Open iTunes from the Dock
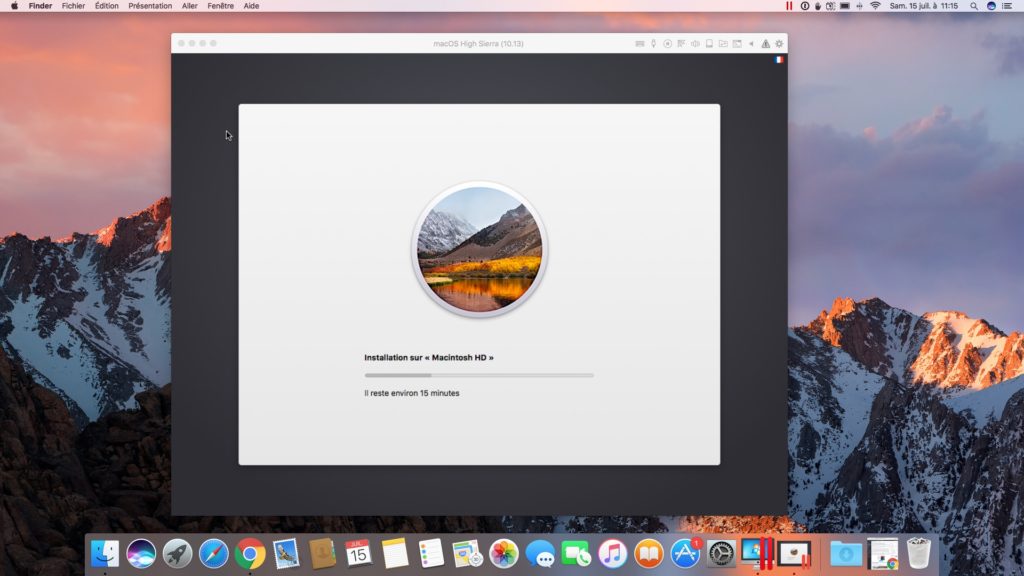 (613, 554)
